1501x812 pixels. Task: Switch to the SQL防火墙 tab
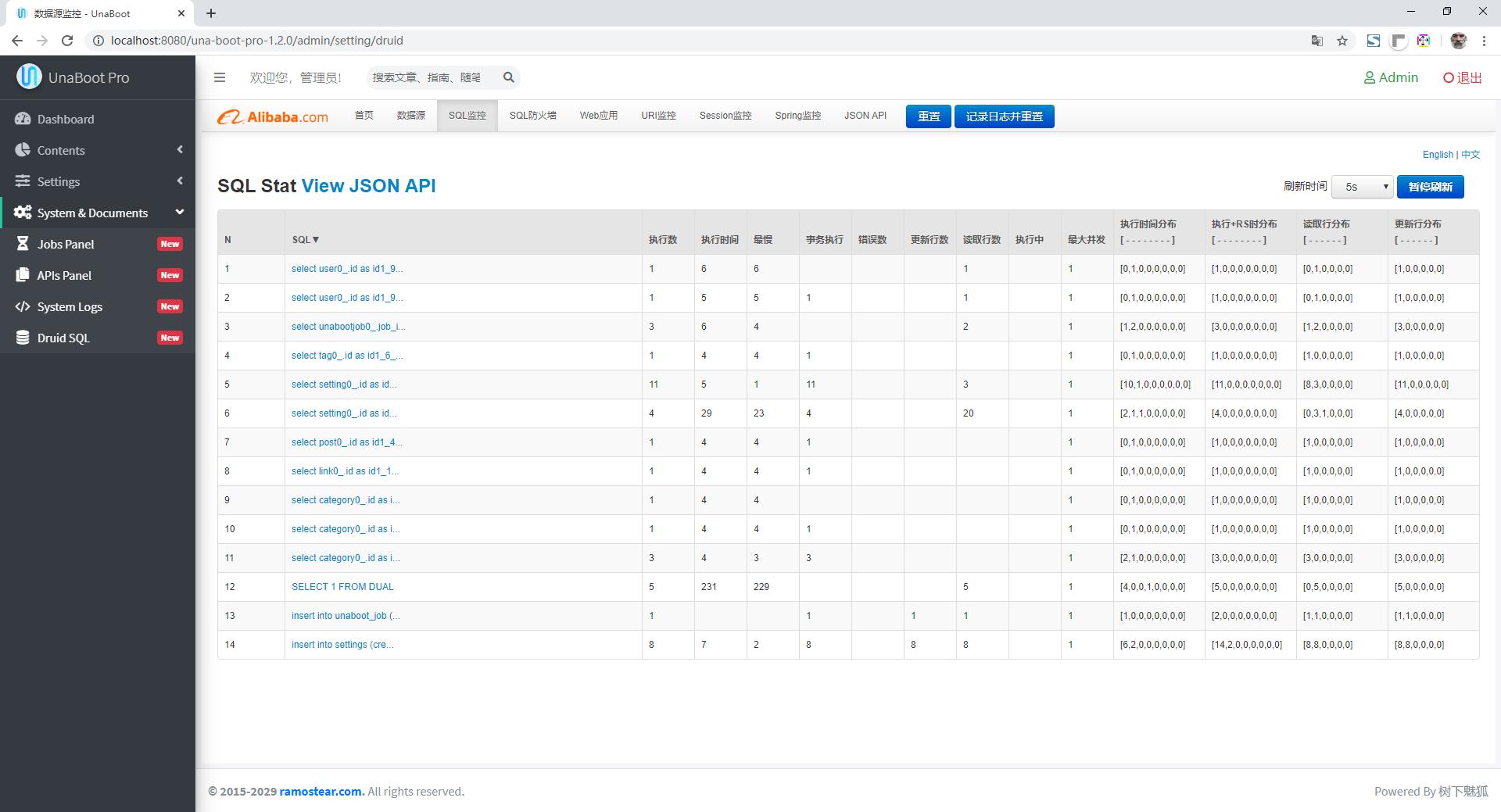pos(532,116)
